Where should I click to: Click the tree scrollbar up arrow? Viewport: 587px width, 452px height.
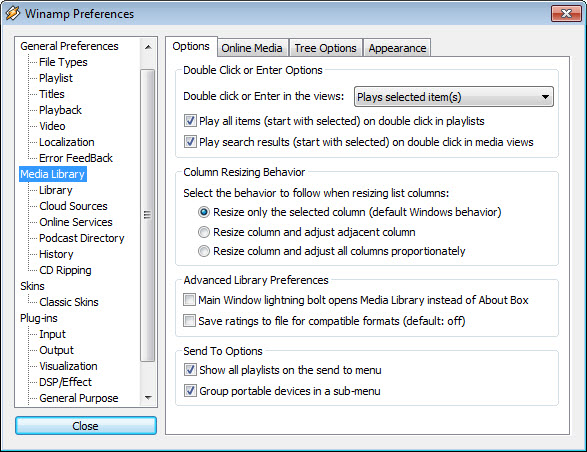(148, 47)
